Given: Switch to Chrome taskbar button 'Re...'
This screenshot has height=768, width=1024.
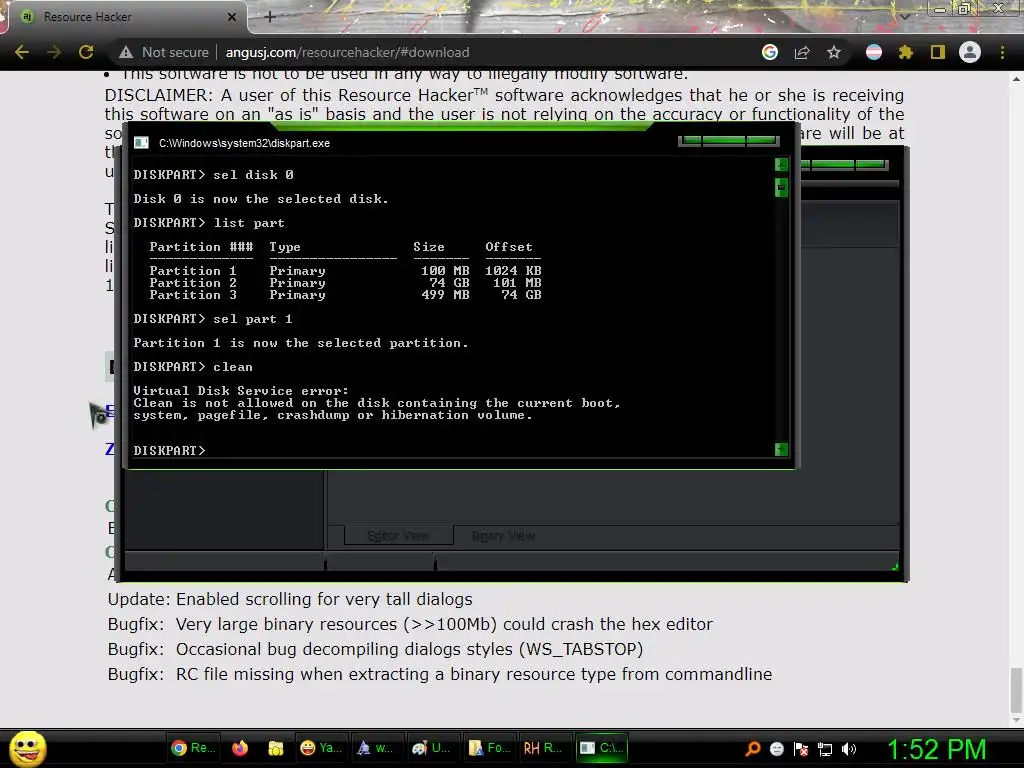Looking at the screenshot, I should (193, 748).
